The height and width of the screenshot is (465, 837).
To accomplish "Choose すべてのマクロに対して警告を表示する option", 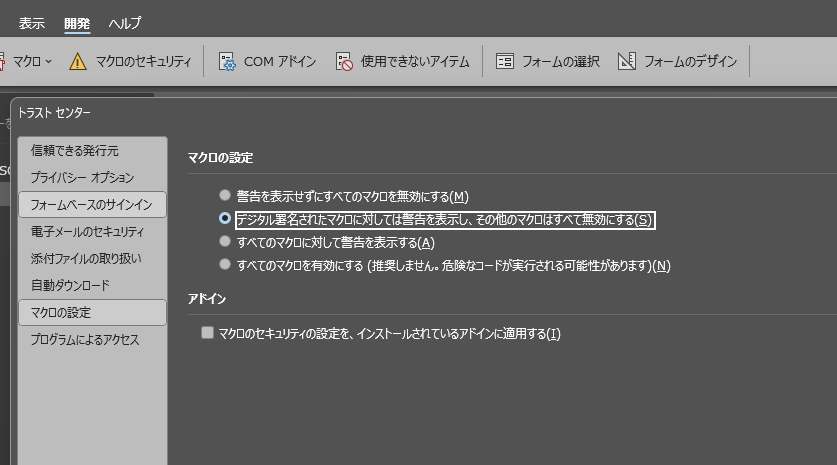I will coord(225,242).
